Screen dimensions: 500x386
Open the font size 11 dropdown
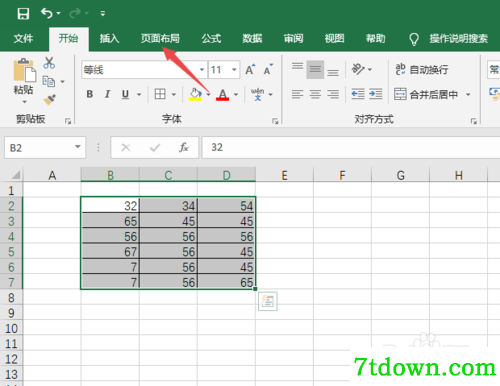[234, 70]
